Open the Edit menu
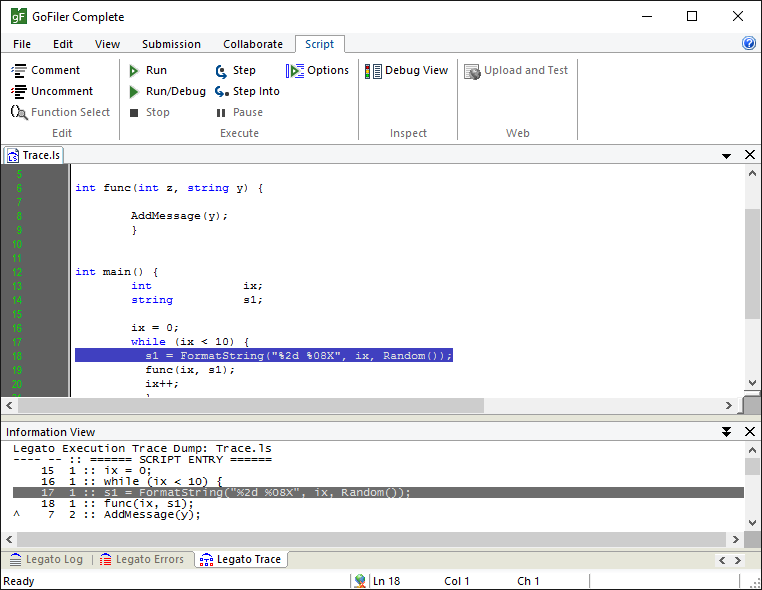Screen dimensions: 762x590 63,44
